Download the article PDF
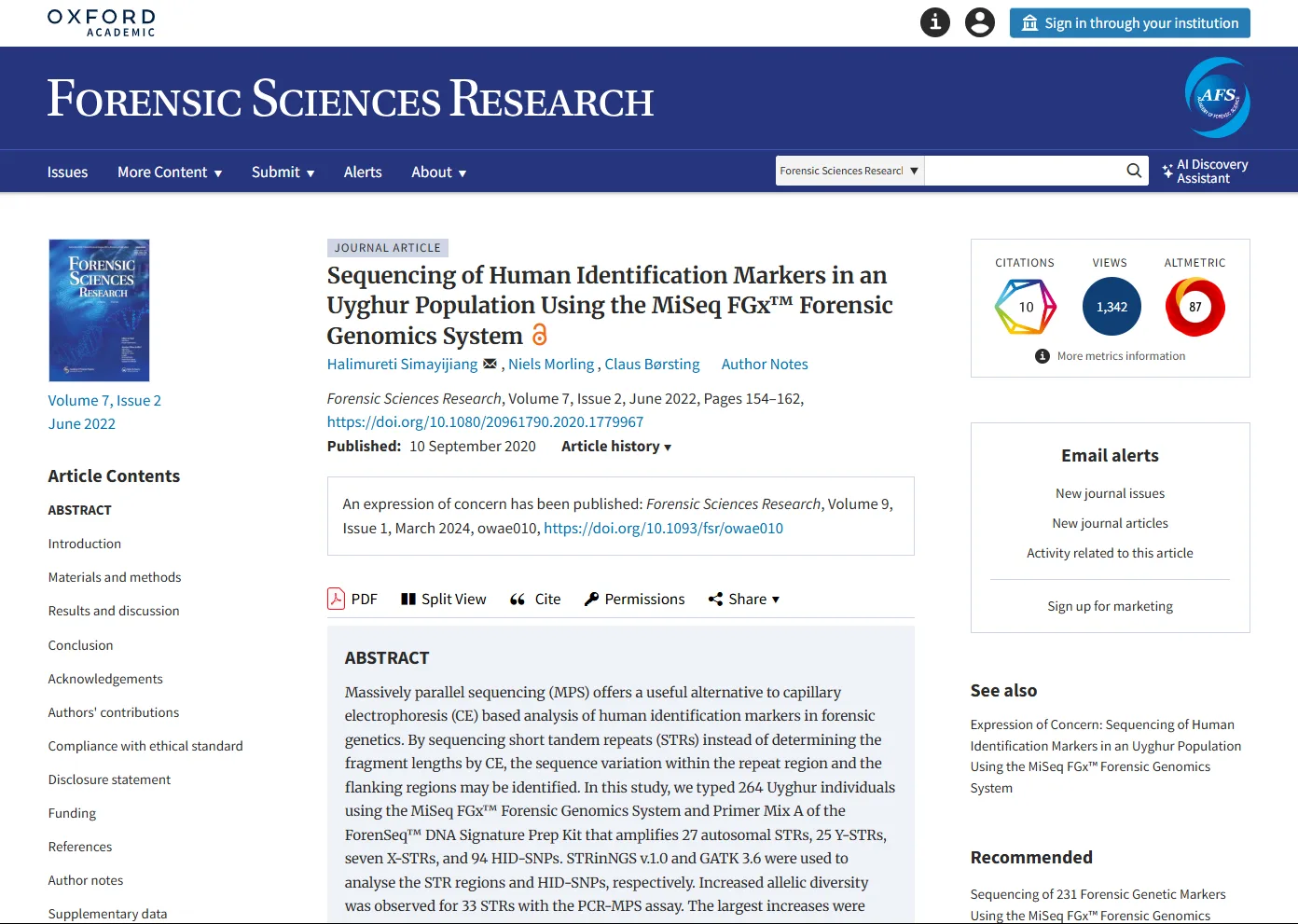The image size is (1298, 924). click(x=352, y=599)
